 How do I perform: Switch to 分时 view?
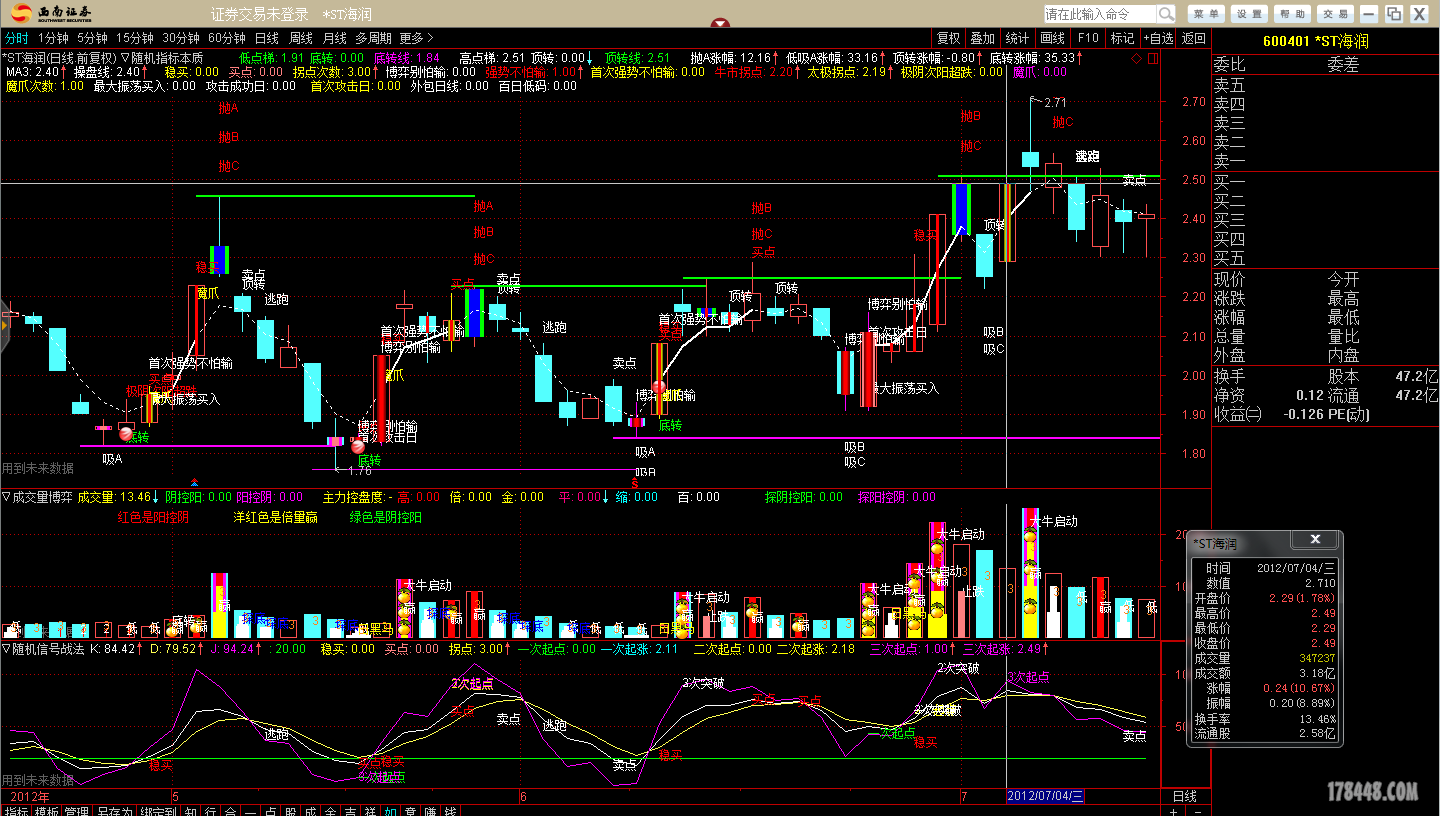pyautogui.click(x=17, y=39)
